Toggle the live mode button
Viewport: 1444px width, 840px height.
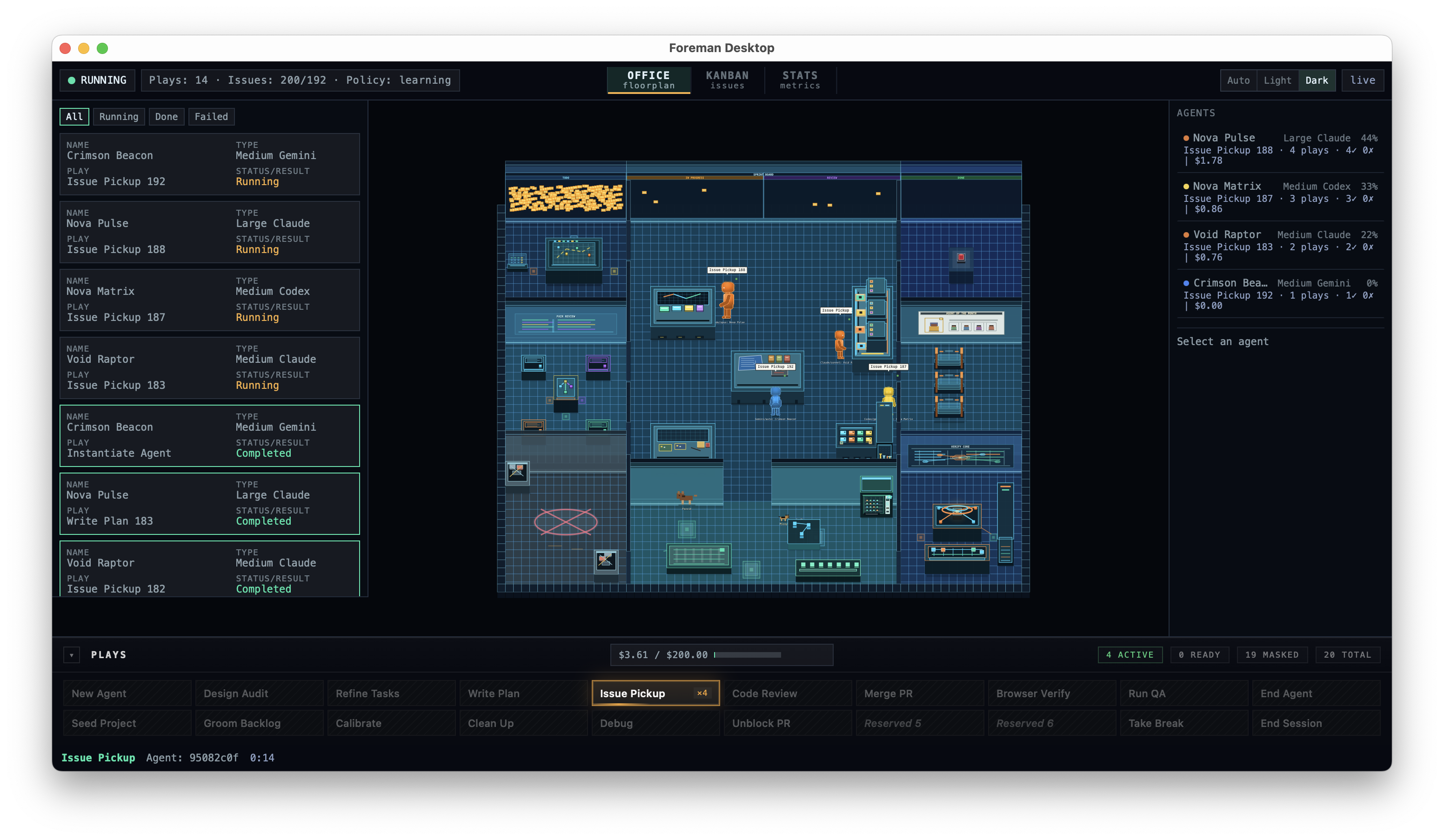1362,80
